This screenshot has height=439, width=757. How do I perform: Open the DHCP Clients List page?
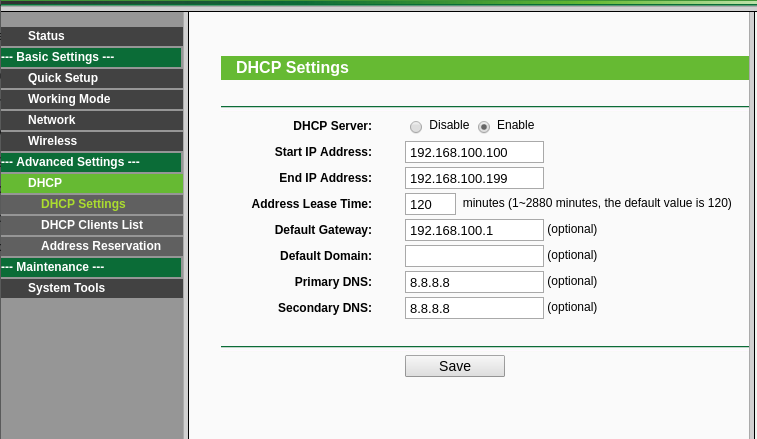[x=91, y=225]
